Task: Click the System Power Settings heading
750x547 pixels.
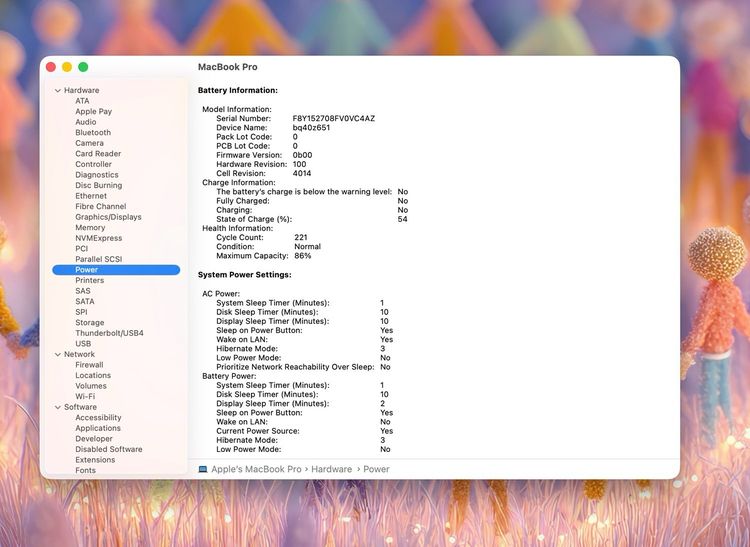Action: point(244,275)
